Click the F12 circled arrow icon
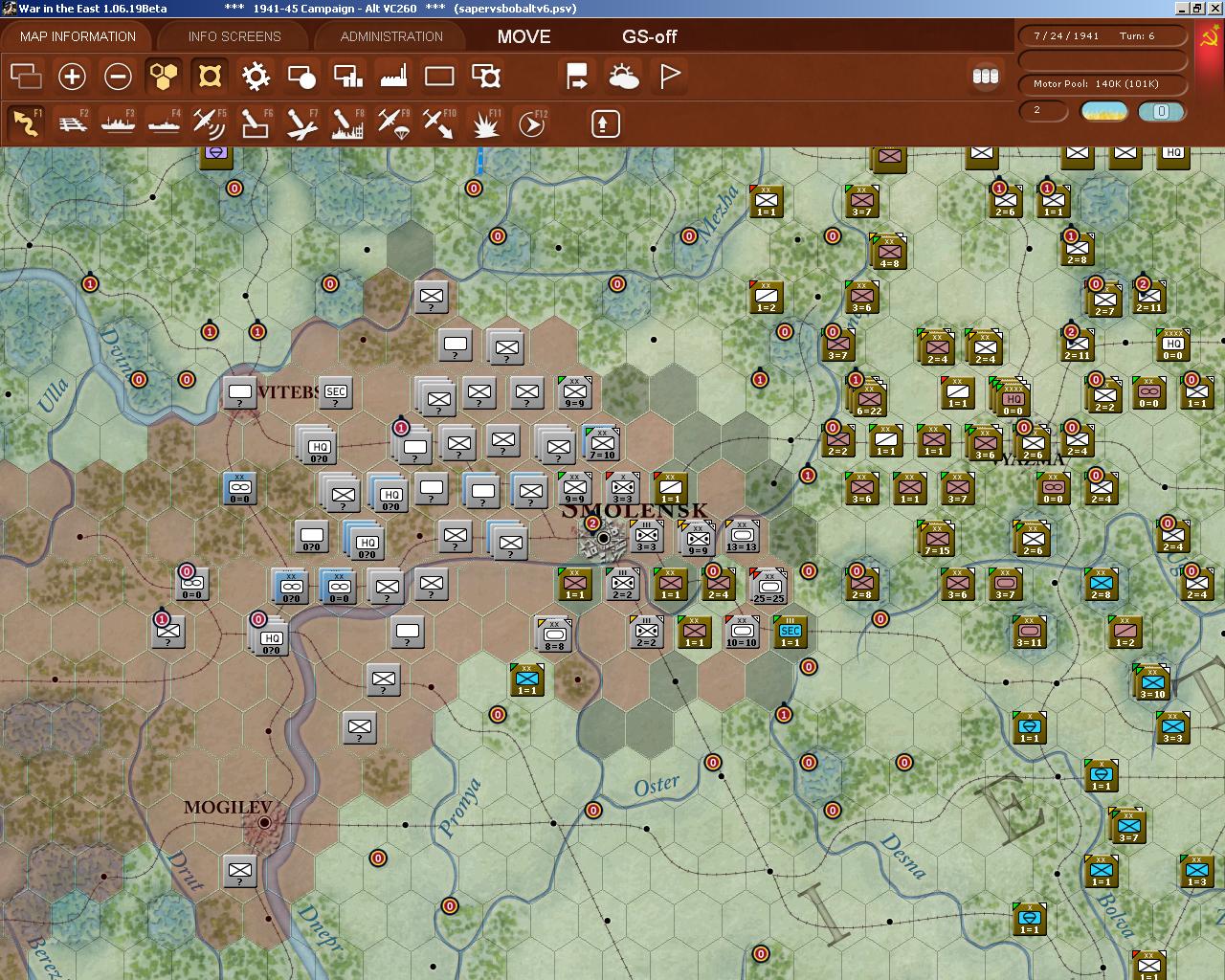The width and height of the screenshot is (1225, 980). pyautogui.click(x=531, y=123)
